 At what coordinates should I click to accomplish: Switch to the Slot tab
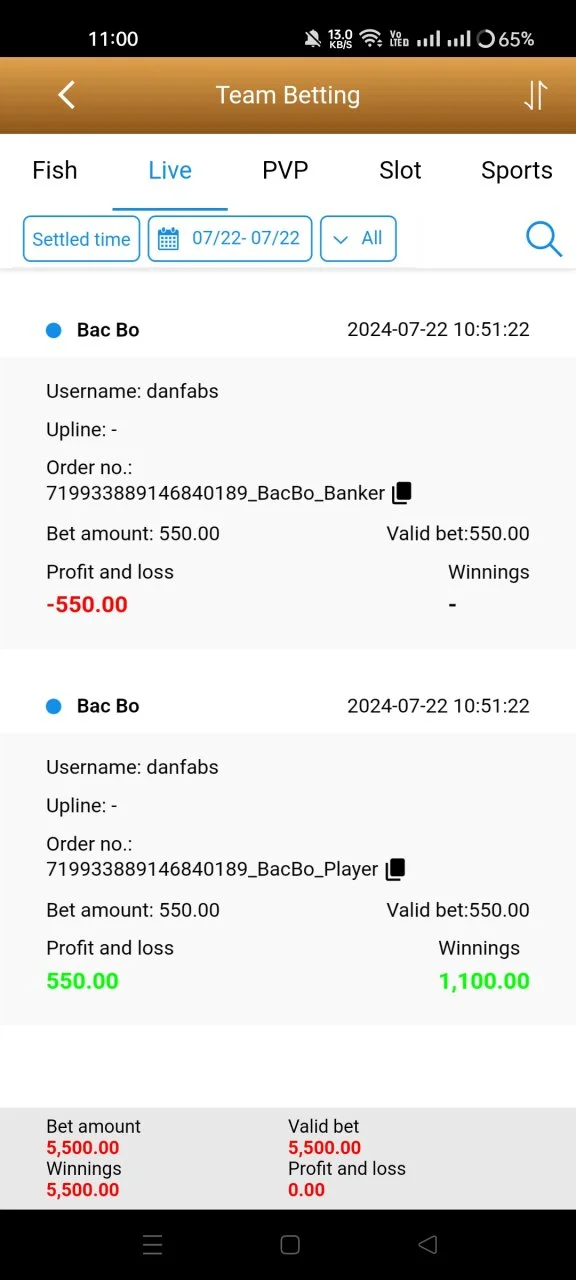click(x=400, y=170)
